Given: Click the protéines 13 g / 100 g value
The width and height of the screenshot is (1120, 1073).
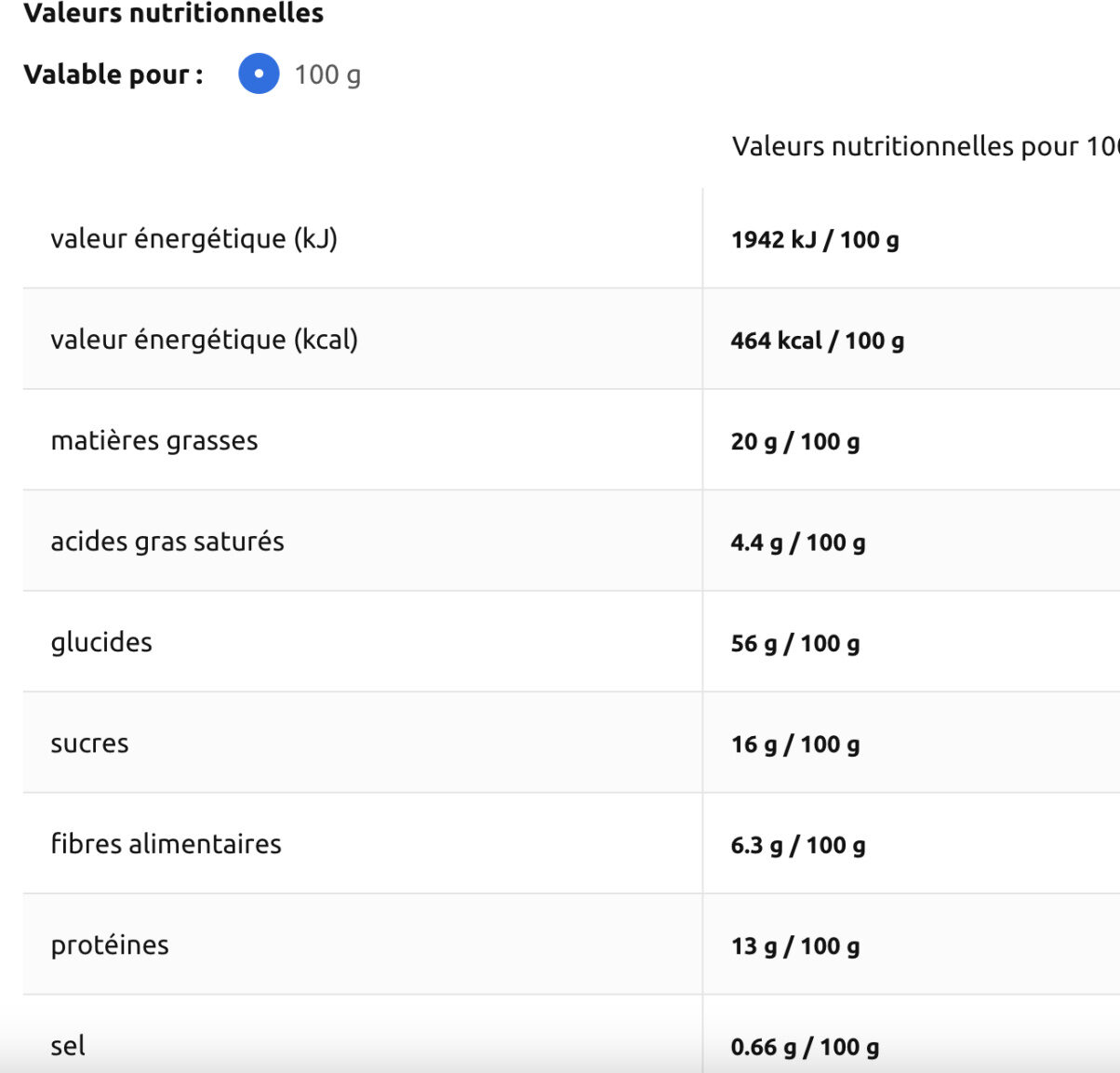Looking at the screenshot, I should coord(795,946).
